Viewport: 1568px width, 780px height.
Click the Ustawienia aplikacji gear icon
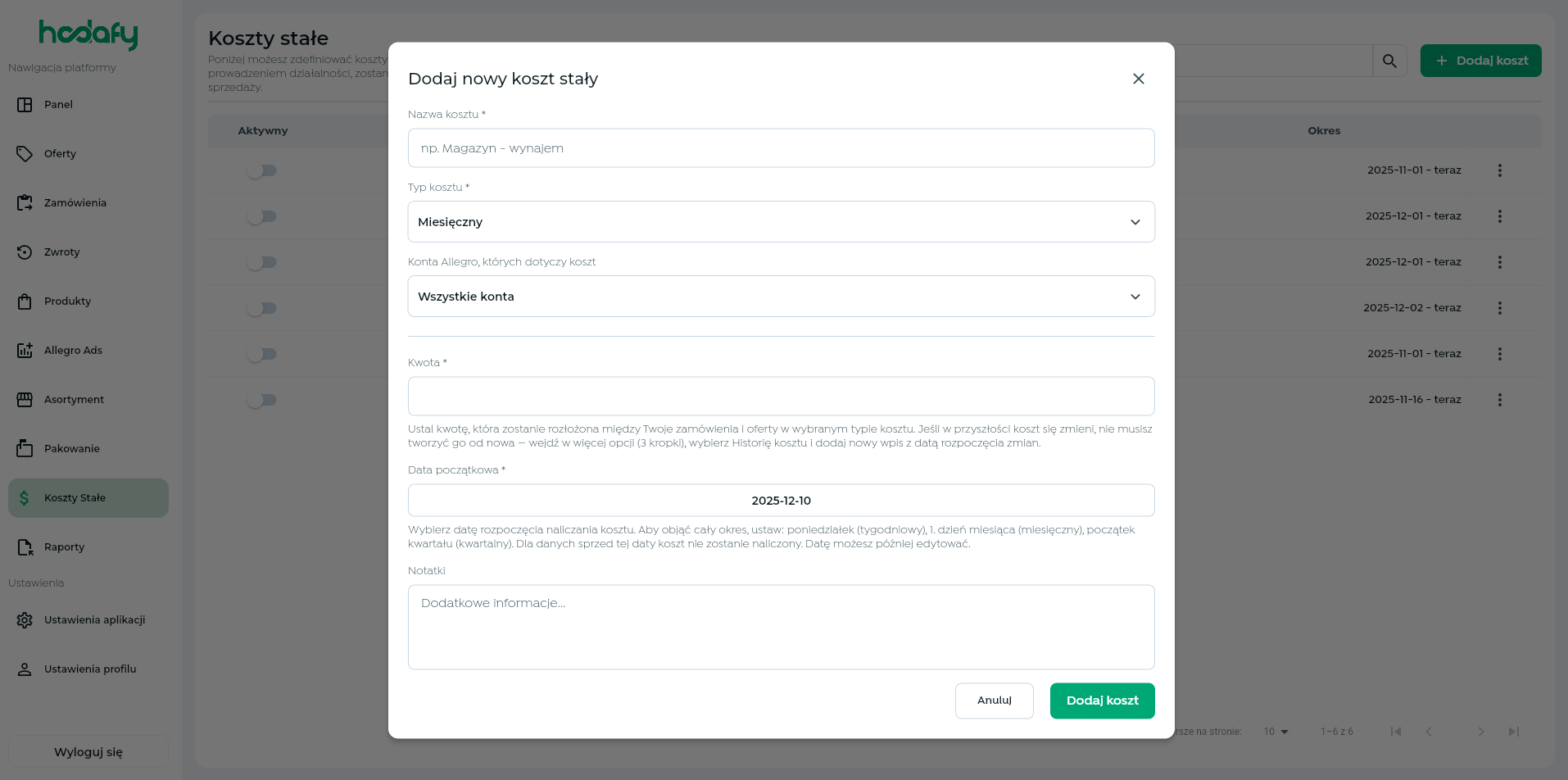pos(25,620)
